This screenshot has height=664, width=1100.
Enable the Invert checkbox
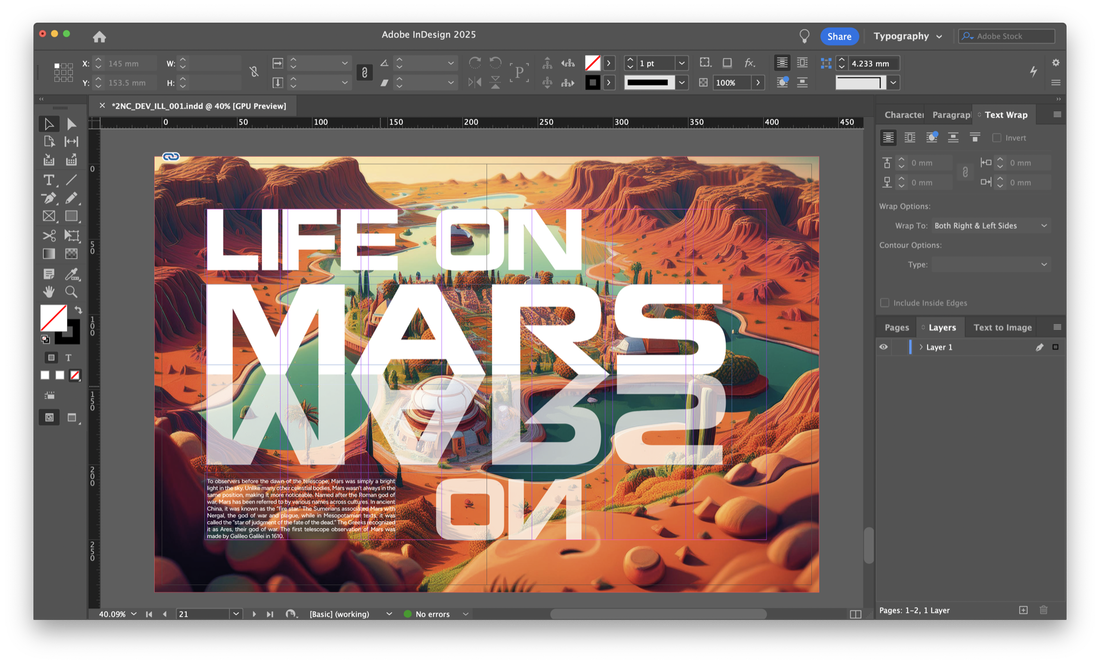coord(996,138)
